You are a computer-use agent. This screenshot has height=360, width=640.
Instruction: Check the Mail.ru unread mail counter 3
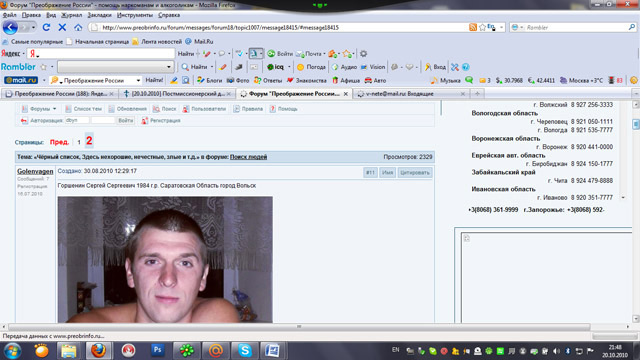(485, 80)
